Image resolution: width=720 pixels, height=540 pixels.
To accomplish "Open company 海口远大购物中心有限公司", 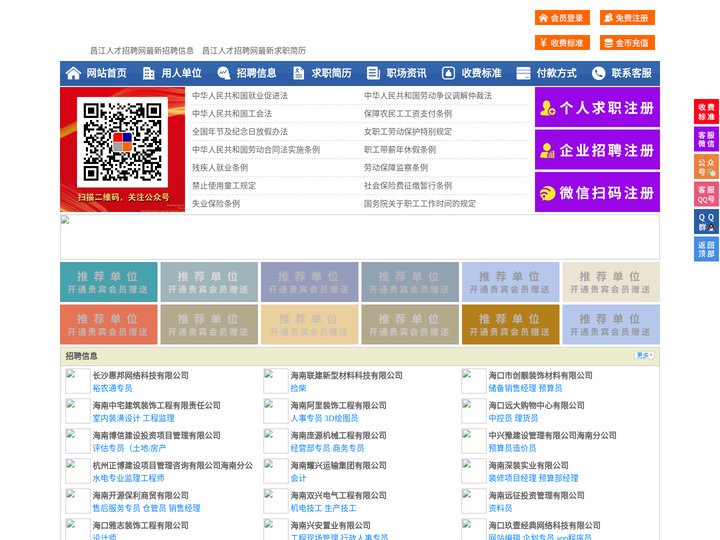I will (536, 405).
